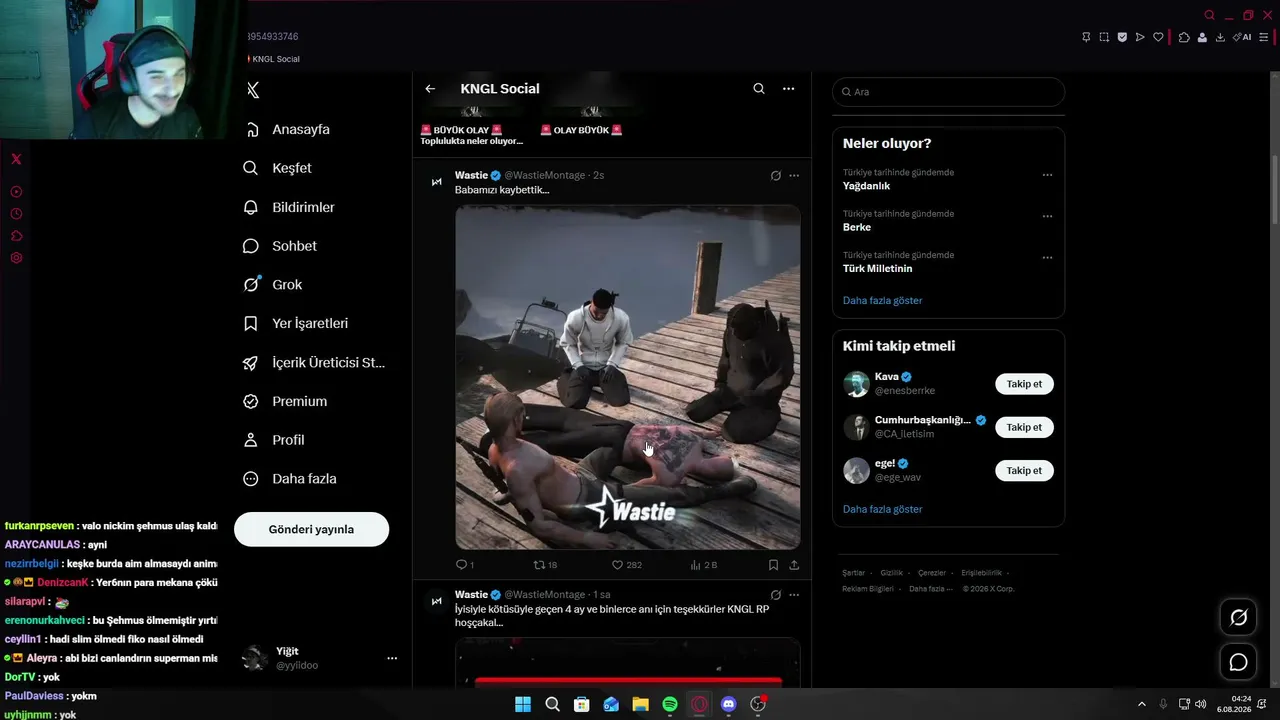Open Discord from the Windows taskbar
The height and width of the screenshot is (720, 1280).
pyautogui.click(x=728, y=704)
